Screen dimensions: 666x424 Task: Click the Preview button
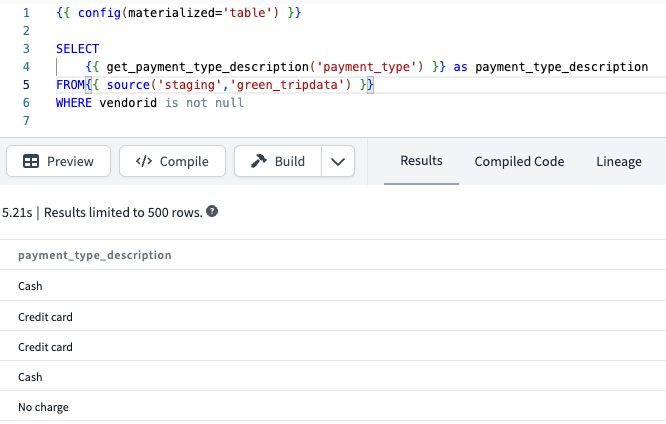59,161
